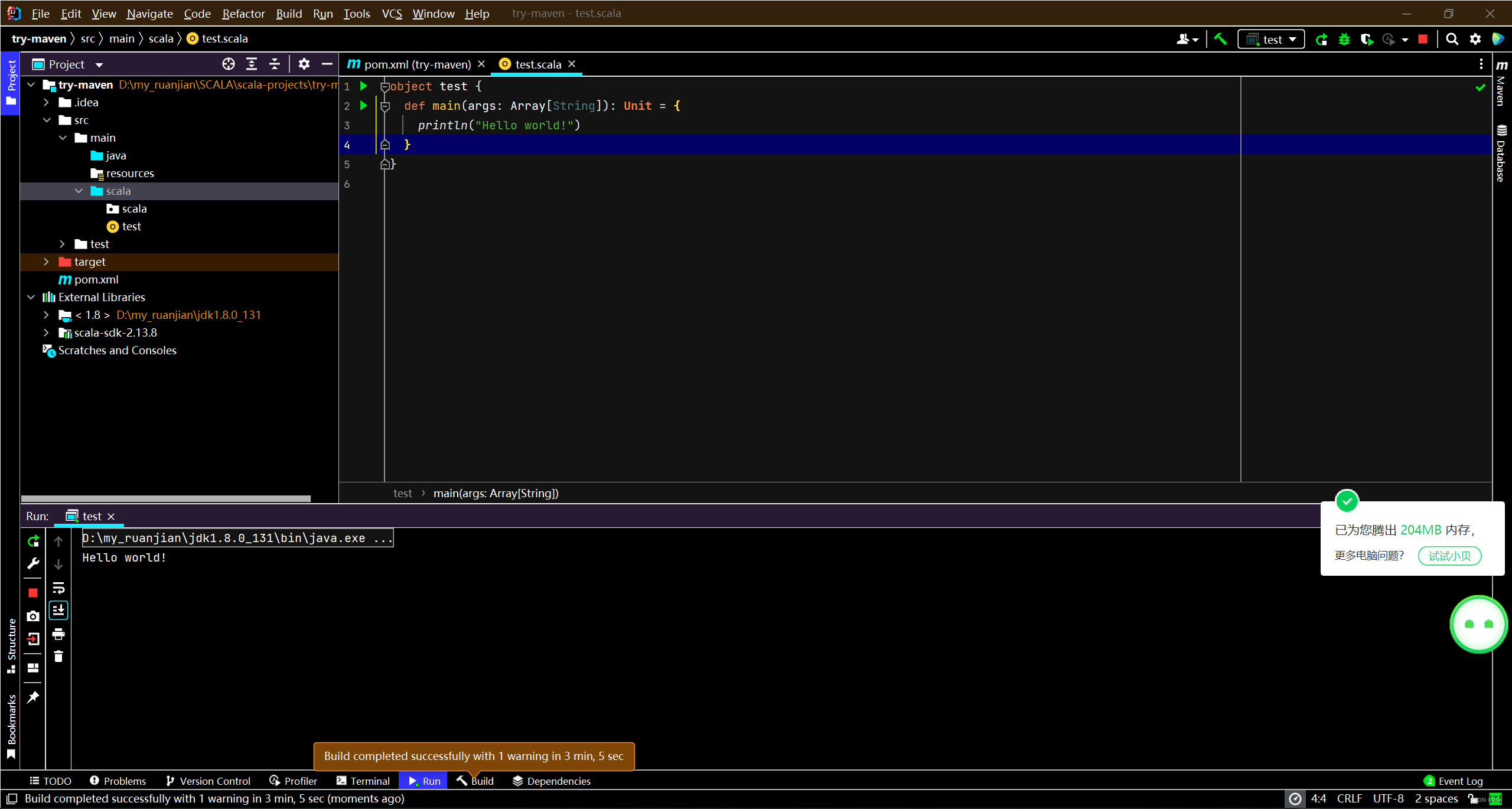Clear the console with the trash icon
This screenshot has height=809, width=1512.
tap(58, 657)
